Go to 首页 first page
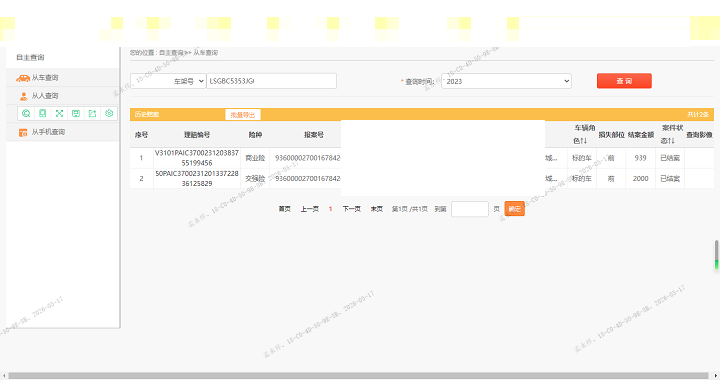This screenshot has width=720, height=380. (x=285, y=209)
